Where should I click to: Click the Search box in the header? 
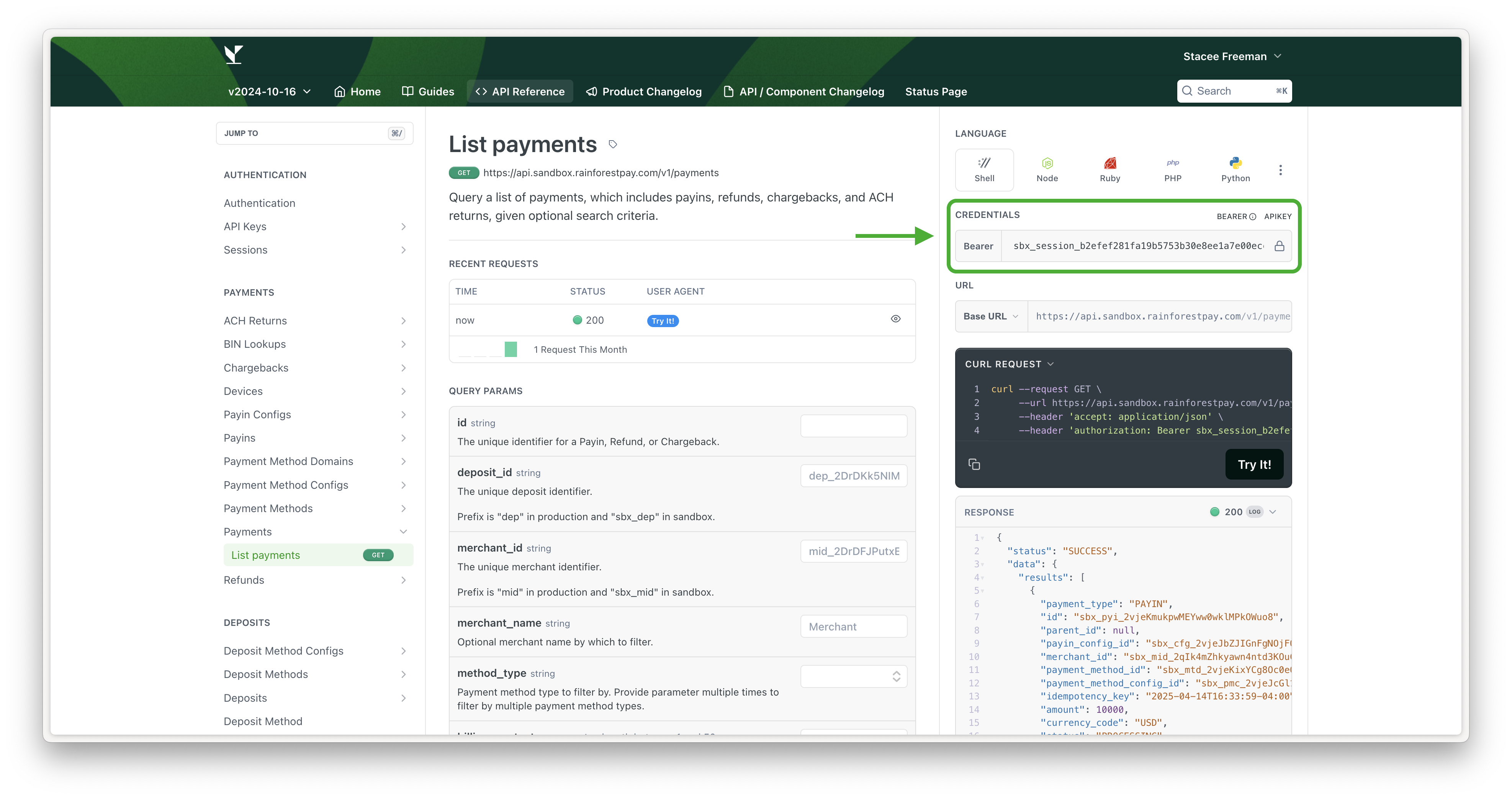(x=1234, y=91)
